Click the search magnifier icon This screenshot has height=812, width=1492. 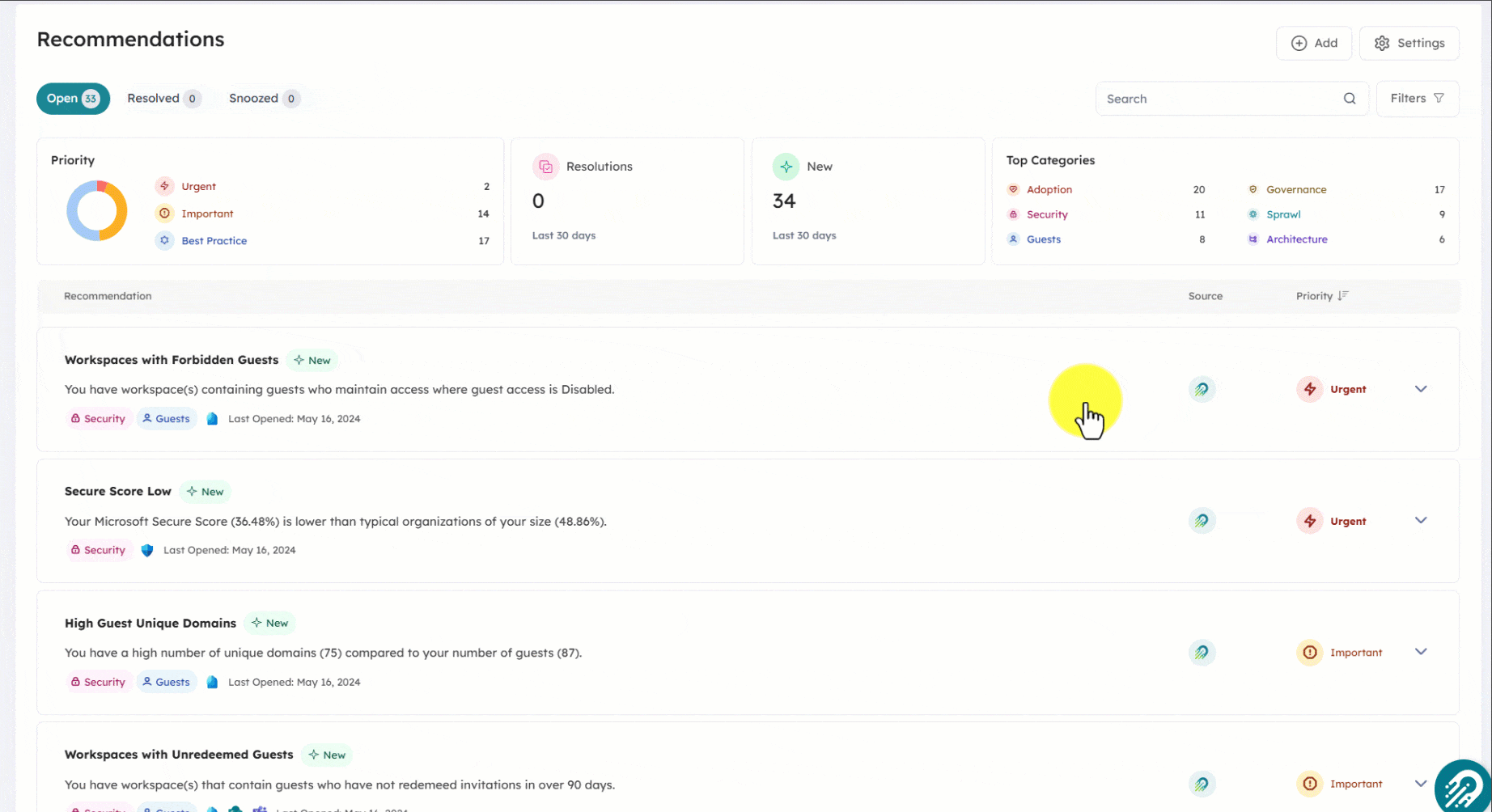click(1349, 98)
